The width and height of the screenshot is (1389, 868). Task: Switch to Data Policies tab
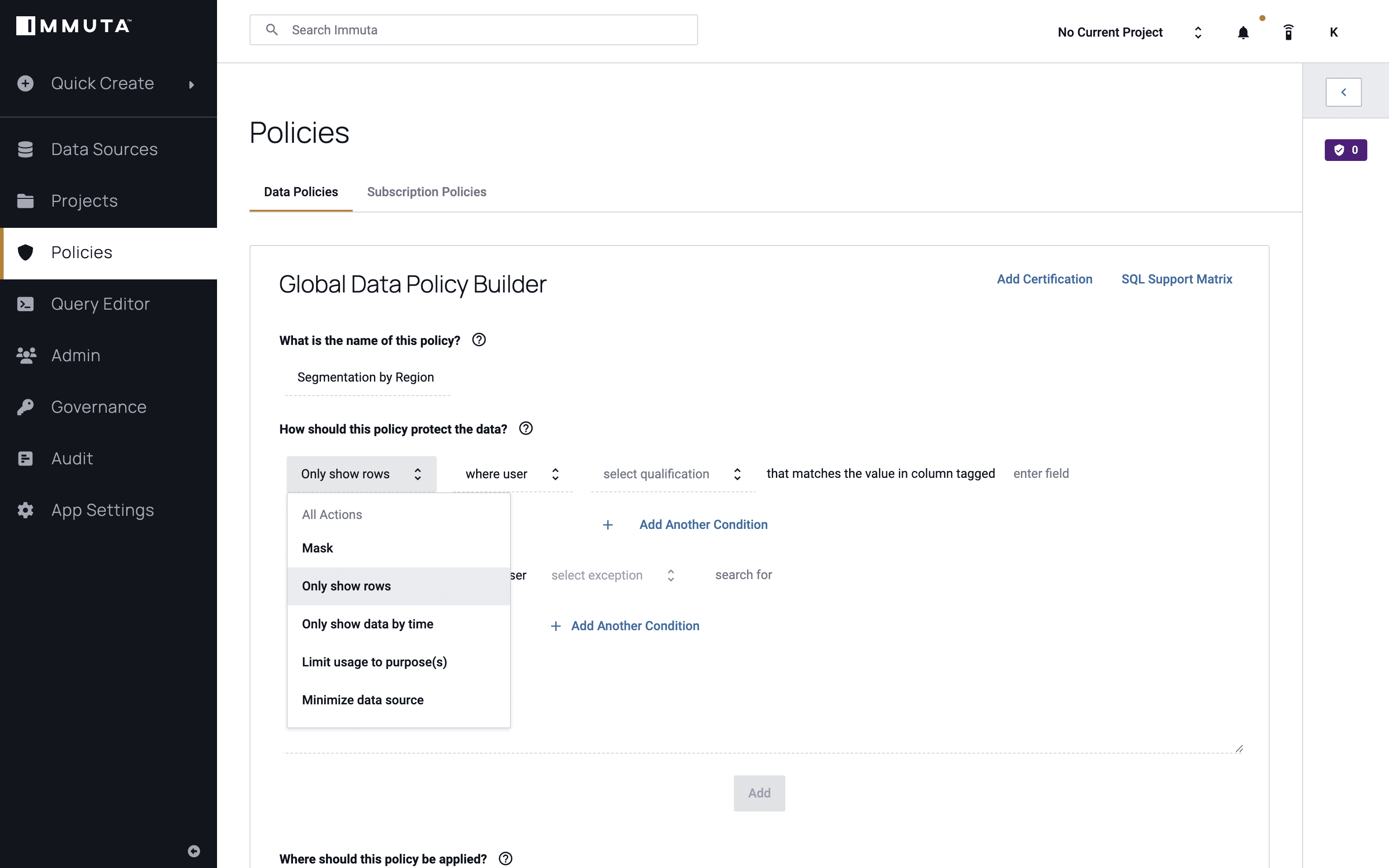301,192
